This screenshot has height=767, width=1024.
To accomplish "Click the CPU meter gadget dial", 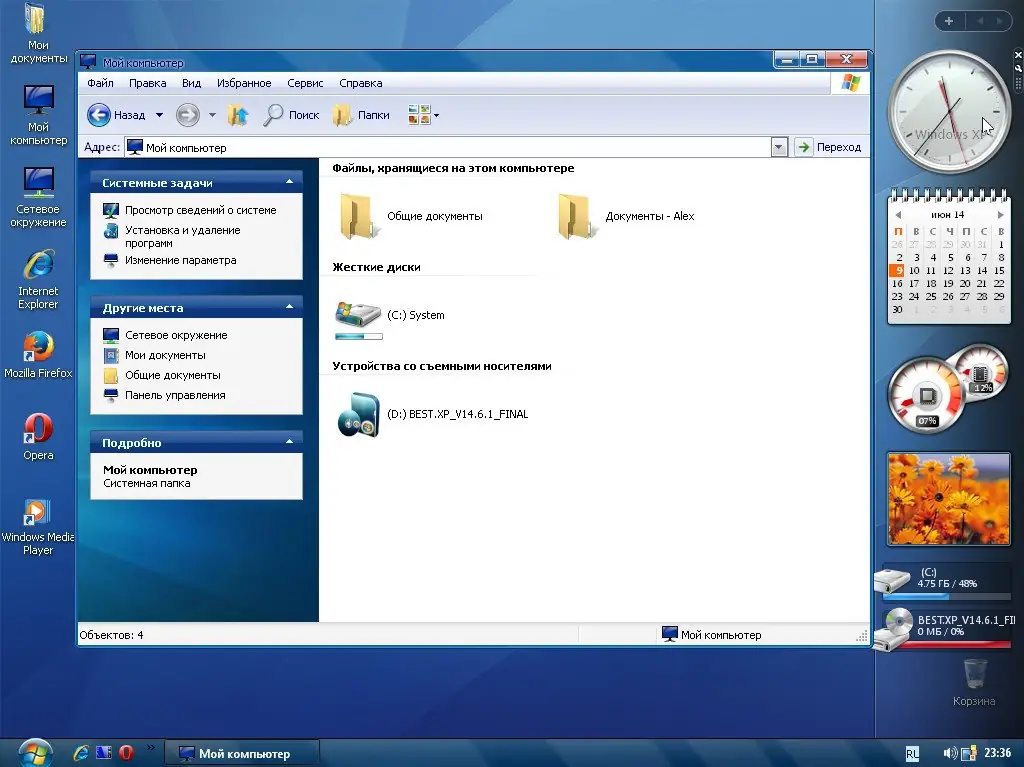I will coord(925,395).
